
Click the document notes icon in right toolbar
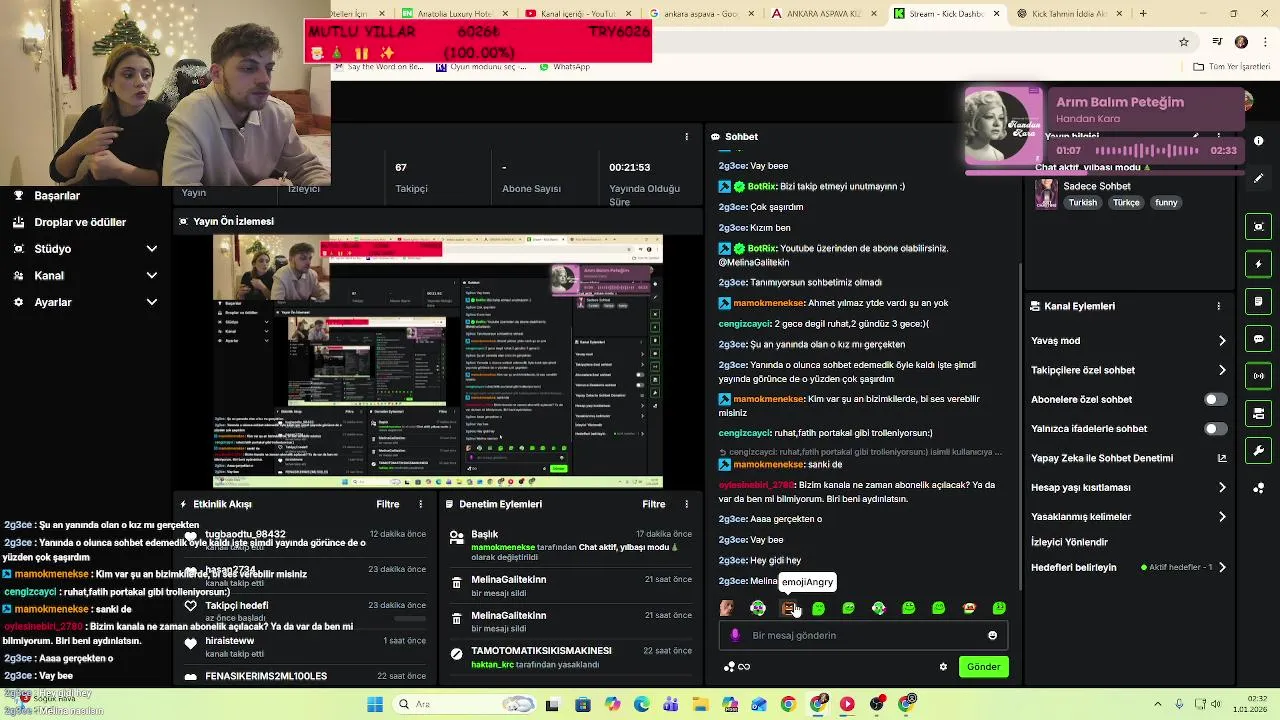(1258, 301)
